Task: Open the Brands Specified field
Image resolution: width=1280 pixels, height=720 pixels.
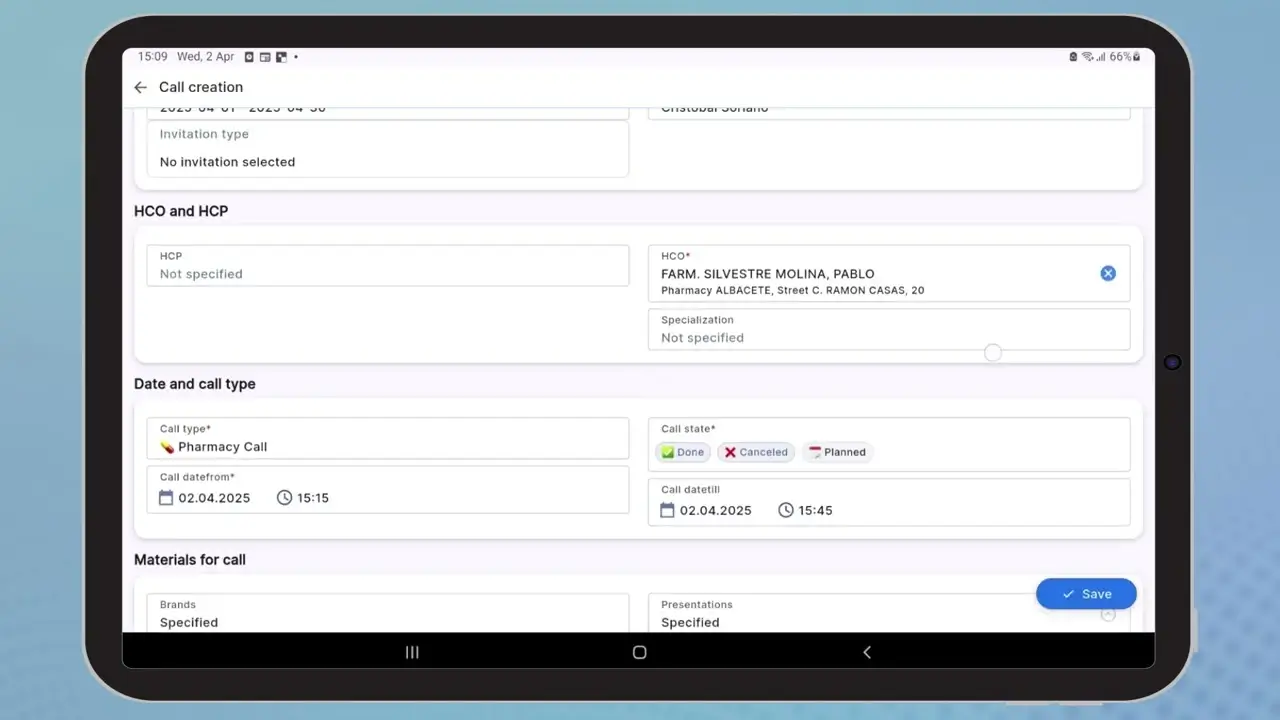Action: click(388, 613)
